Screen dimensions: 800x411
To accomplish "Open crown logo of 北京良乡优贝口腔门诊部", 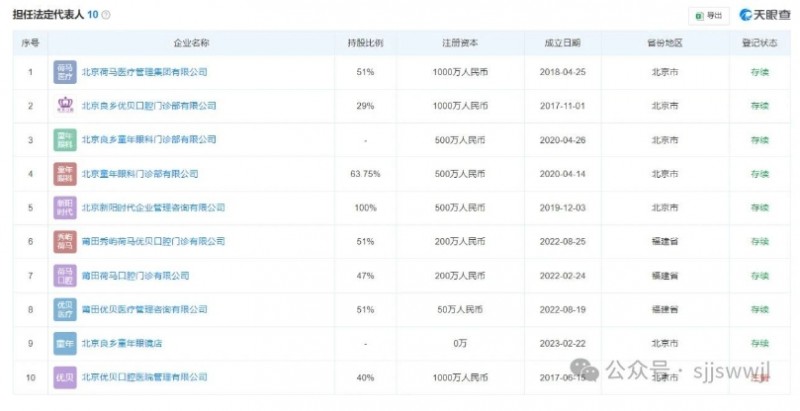I will click(65, 106).
